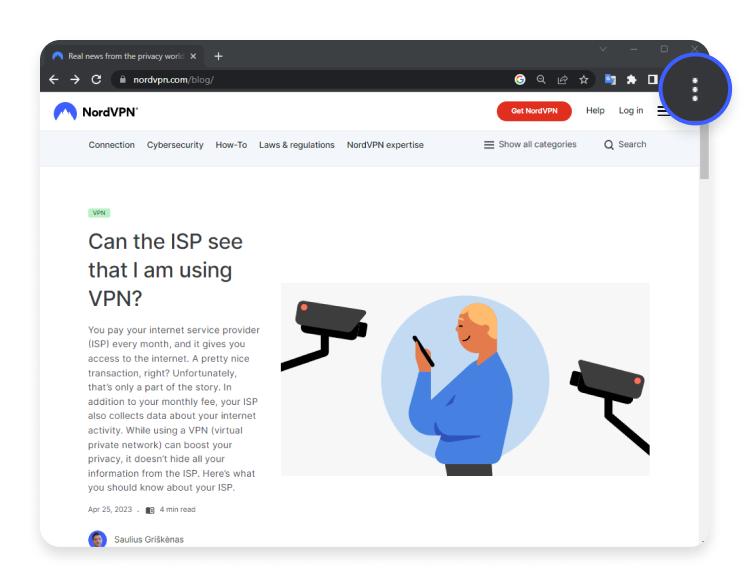
Task: Click the red Get NordVPN button
Action: [x=534, y=111]
